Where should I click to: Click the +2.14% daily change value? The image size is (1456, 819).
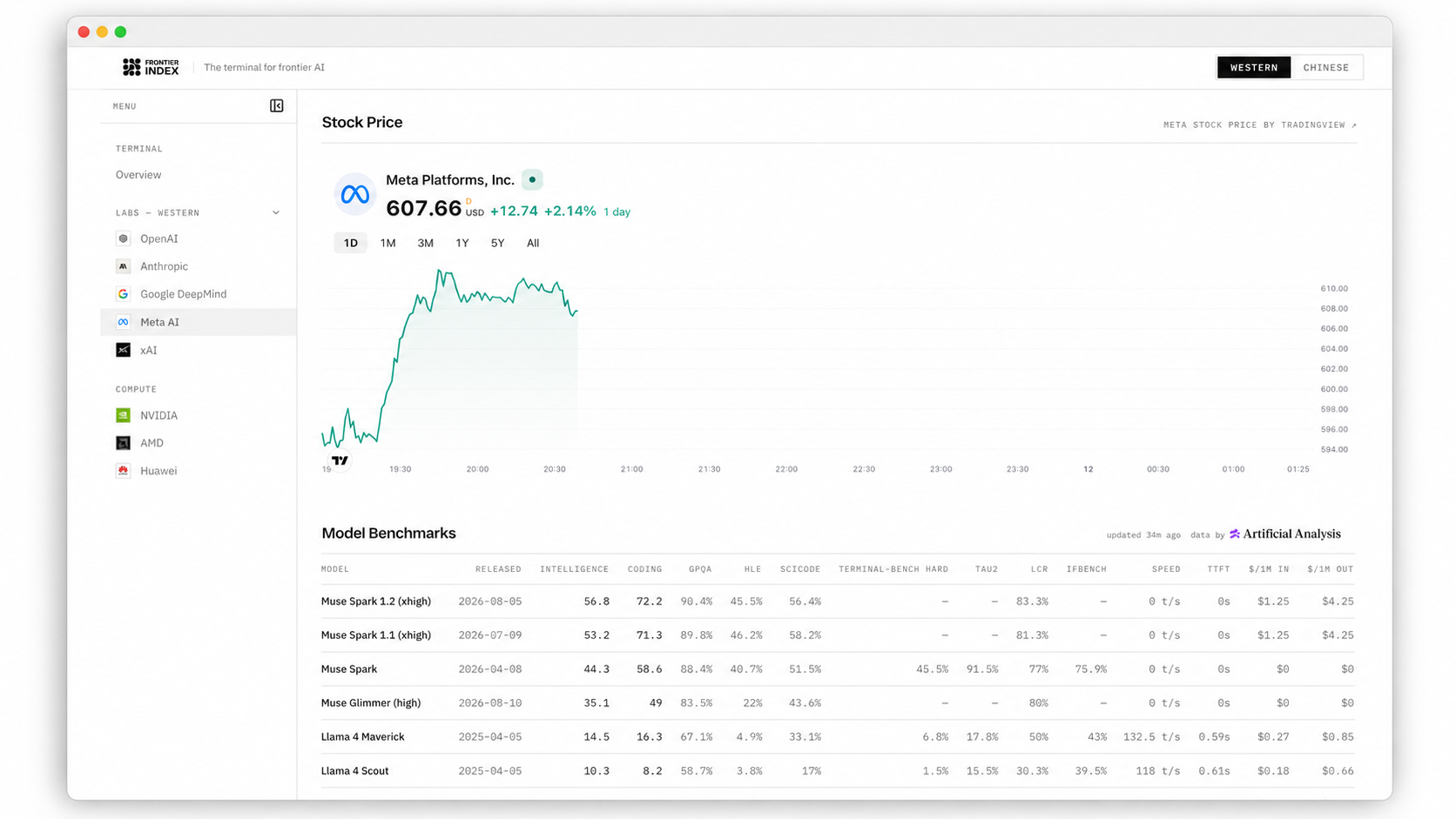click(x=570, y=211)
